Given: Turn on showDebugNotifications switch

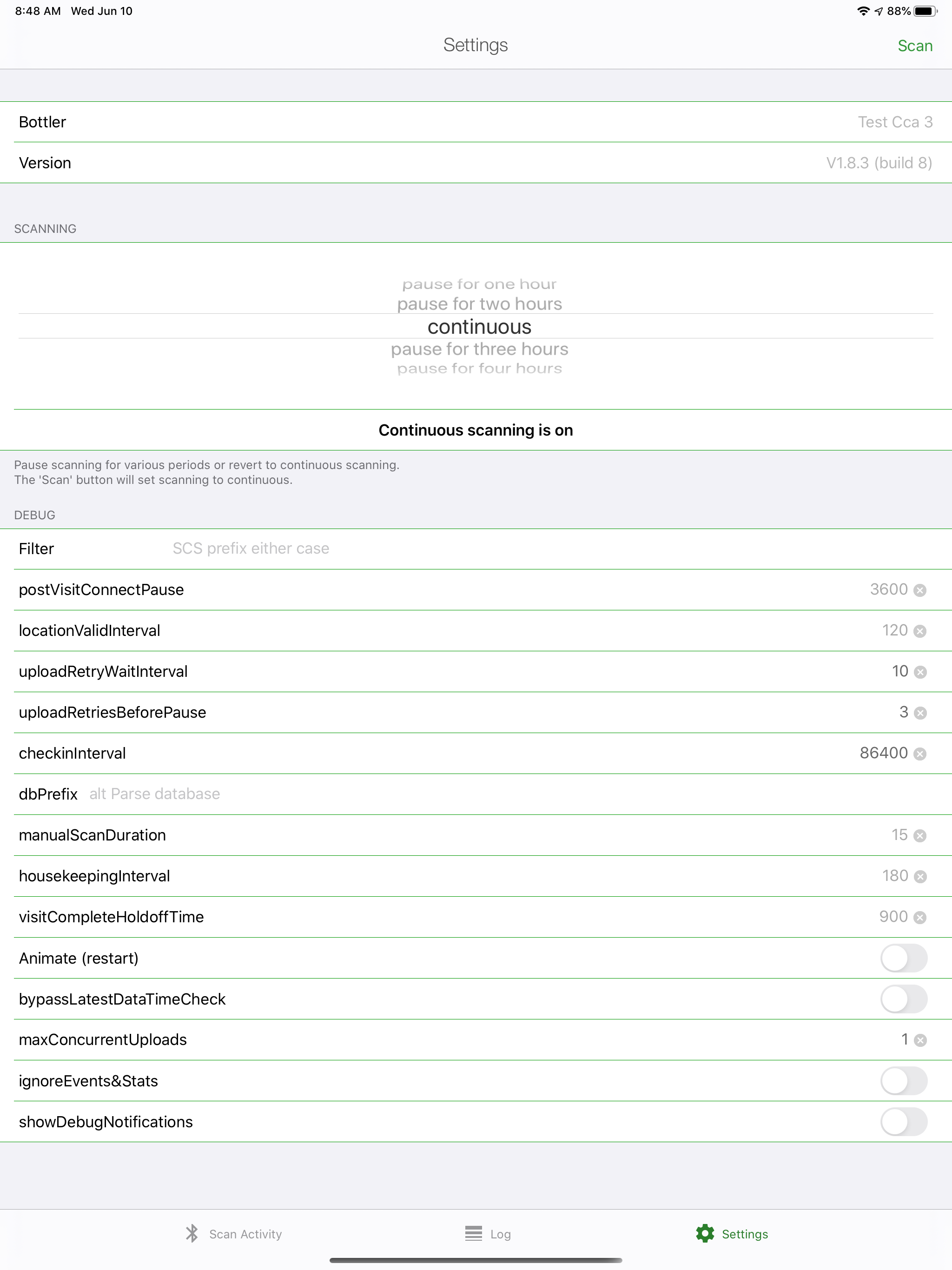Looking at the screenshot, I should click(x=903, y=1122).
